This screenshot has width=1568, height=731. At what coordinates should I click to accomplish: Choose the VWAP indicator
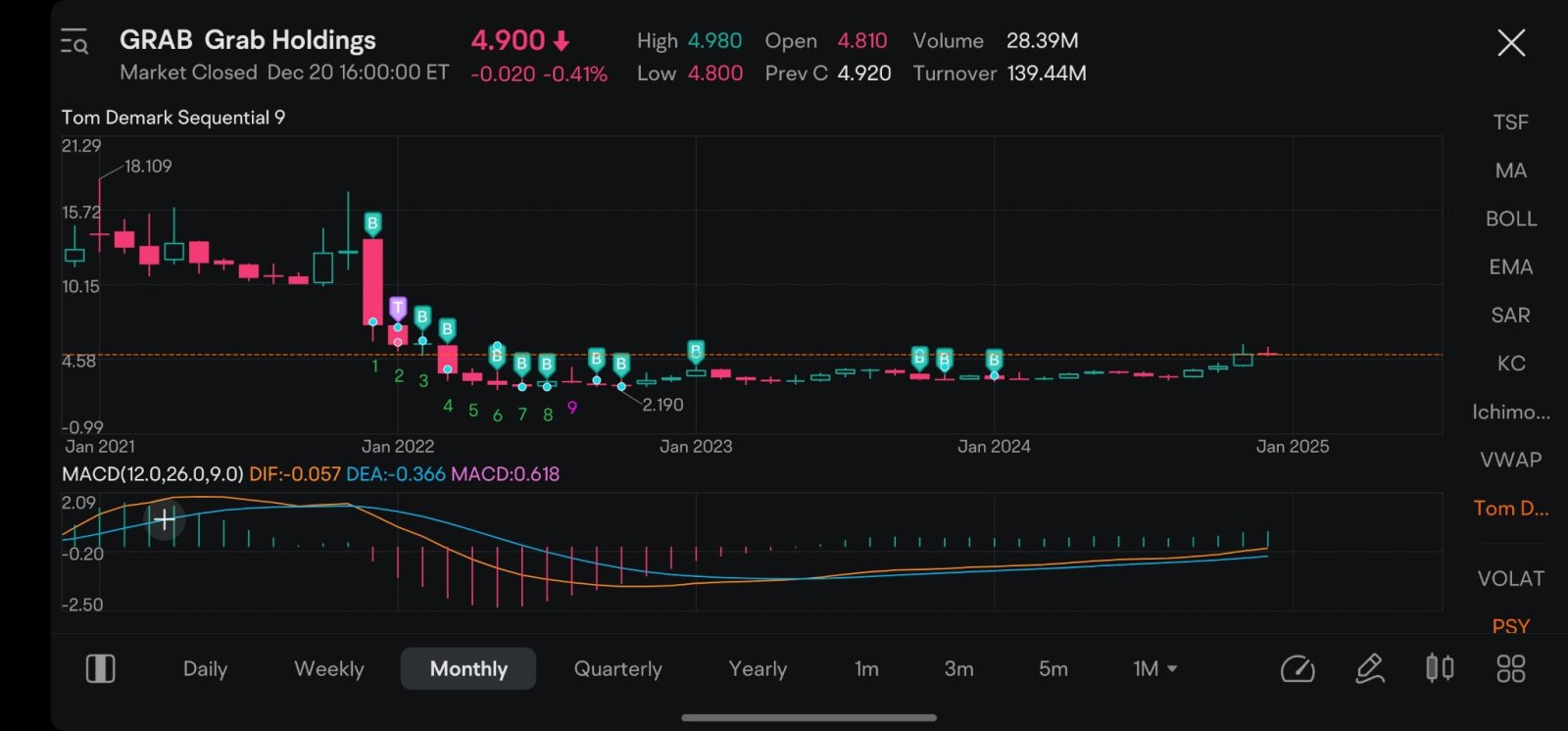click(1510, 460)
